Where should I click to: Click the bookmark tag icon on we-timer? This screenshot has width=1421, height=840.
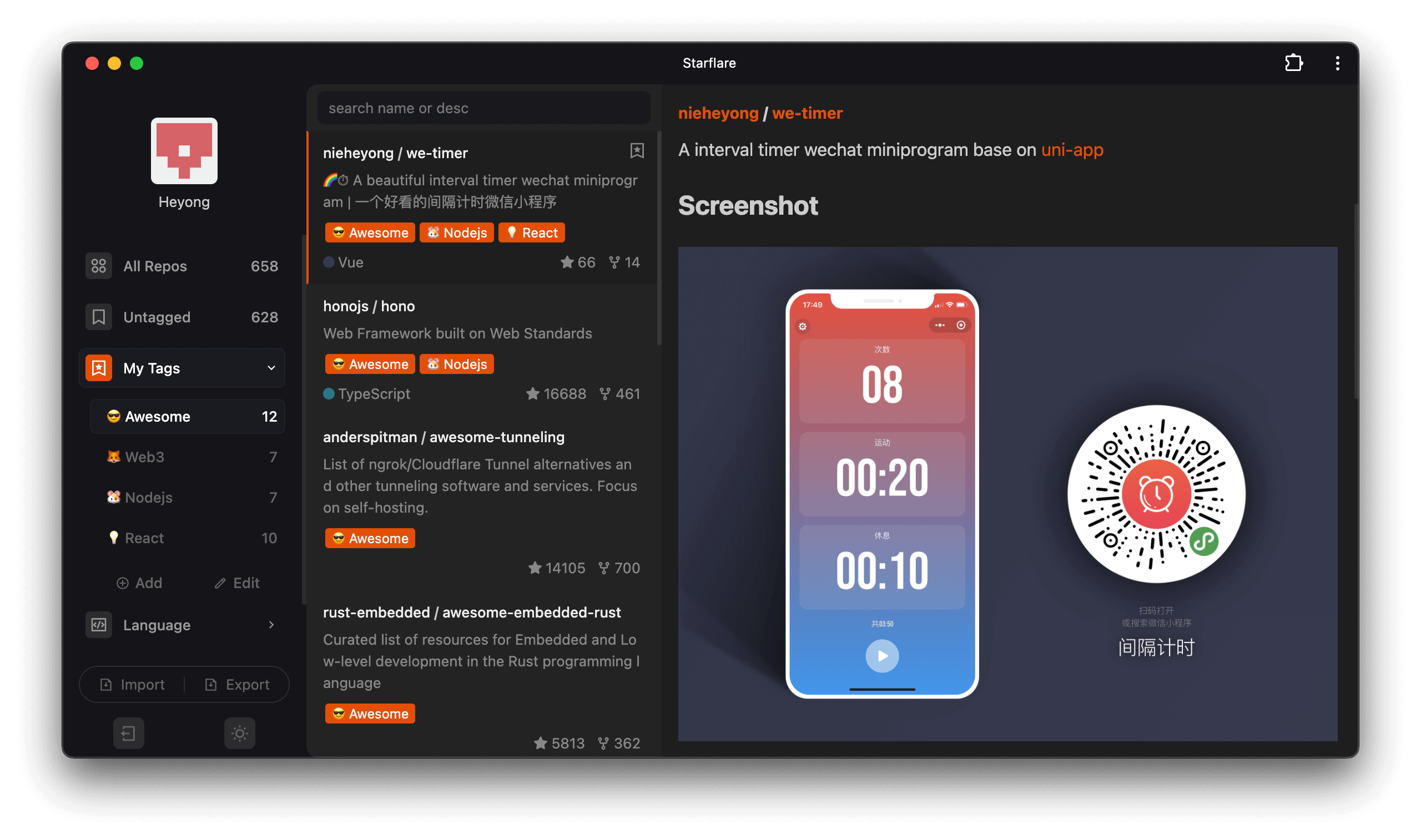tap(637, 150)
